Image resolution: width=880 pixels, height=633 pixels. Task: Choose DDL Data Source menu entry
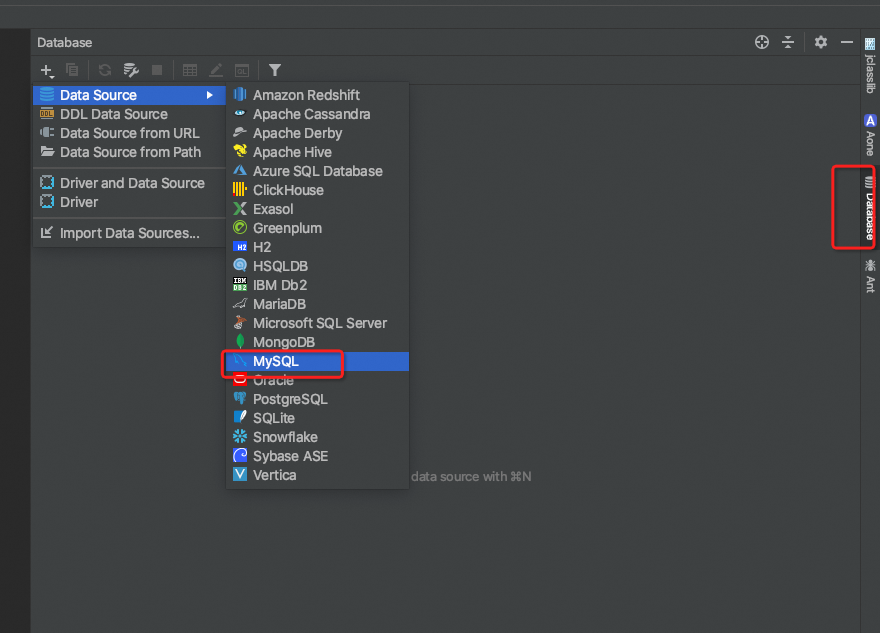coord(130,114)
